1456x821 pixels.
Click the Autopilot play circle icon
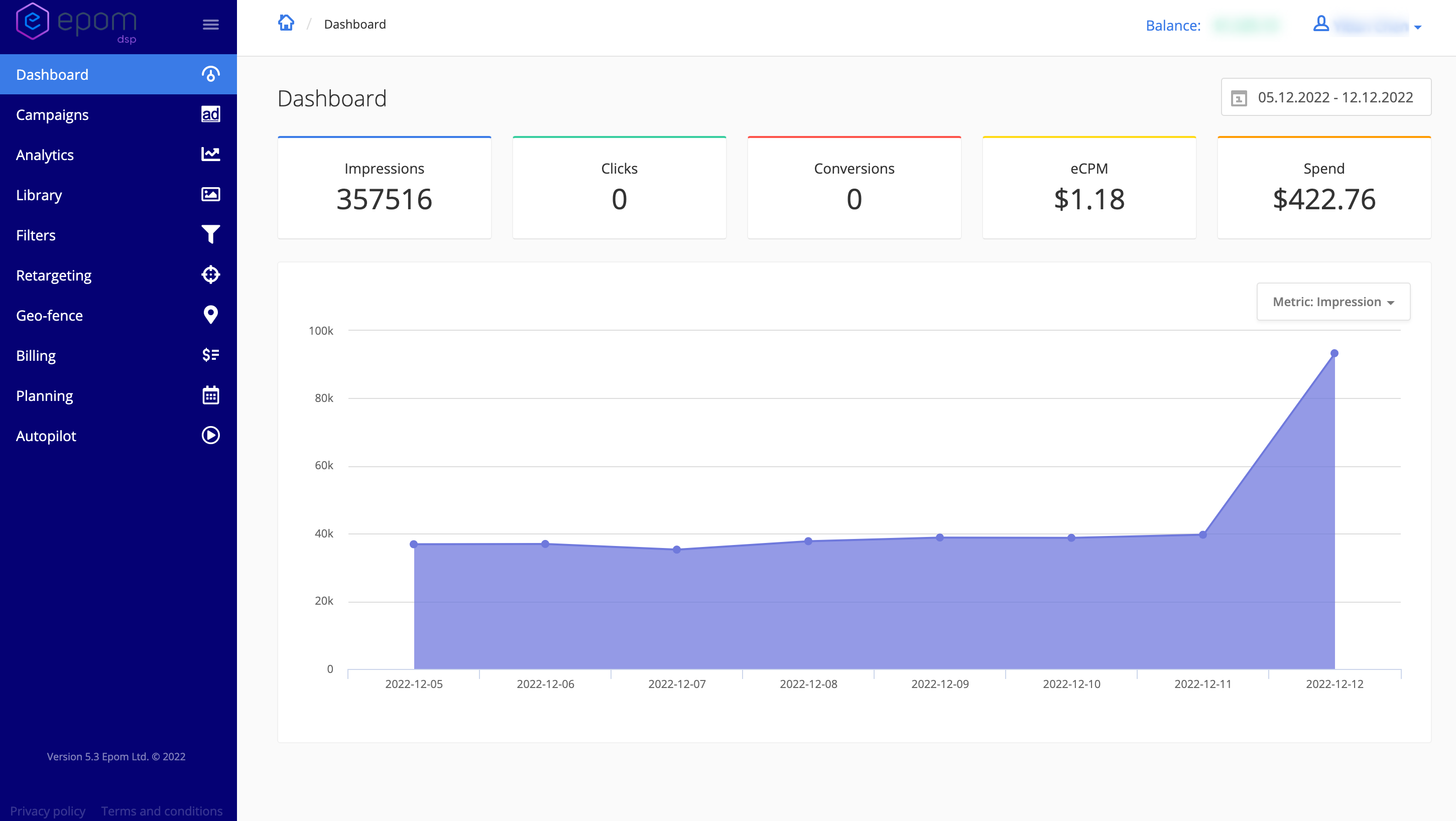coord(210,435)
